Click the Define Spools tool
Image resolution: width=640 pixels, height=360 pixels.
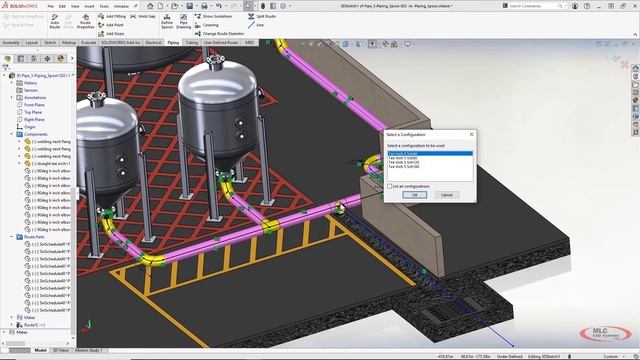coord(167,21)
